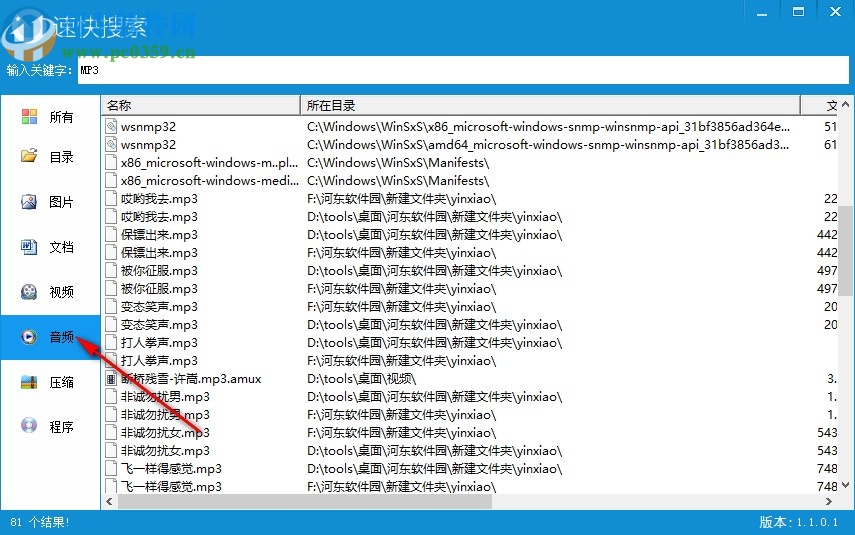Switch to the 视频 video category icon

tap(29, 292)
